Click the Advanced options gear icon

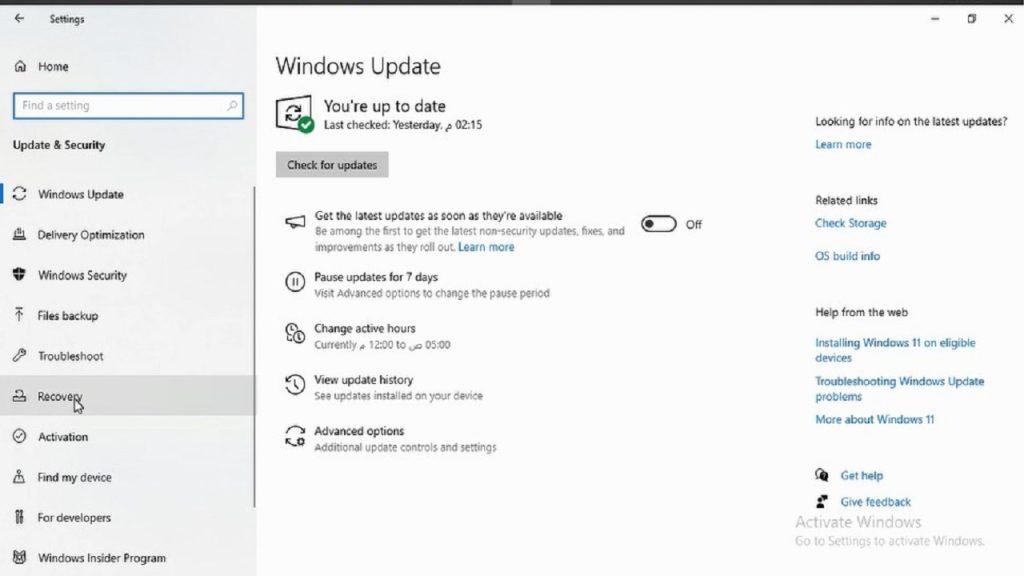[295, 438]
